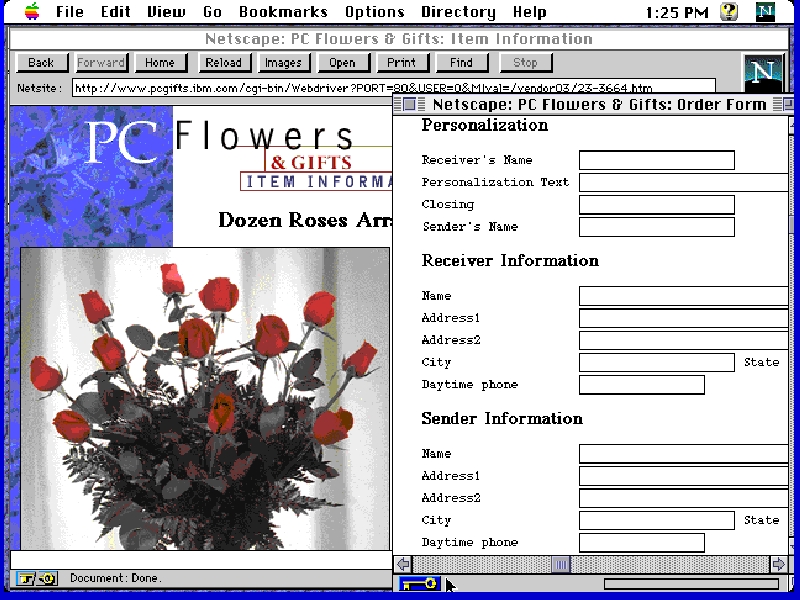Click Sender Information Daytime phone field

coord(642,542)
